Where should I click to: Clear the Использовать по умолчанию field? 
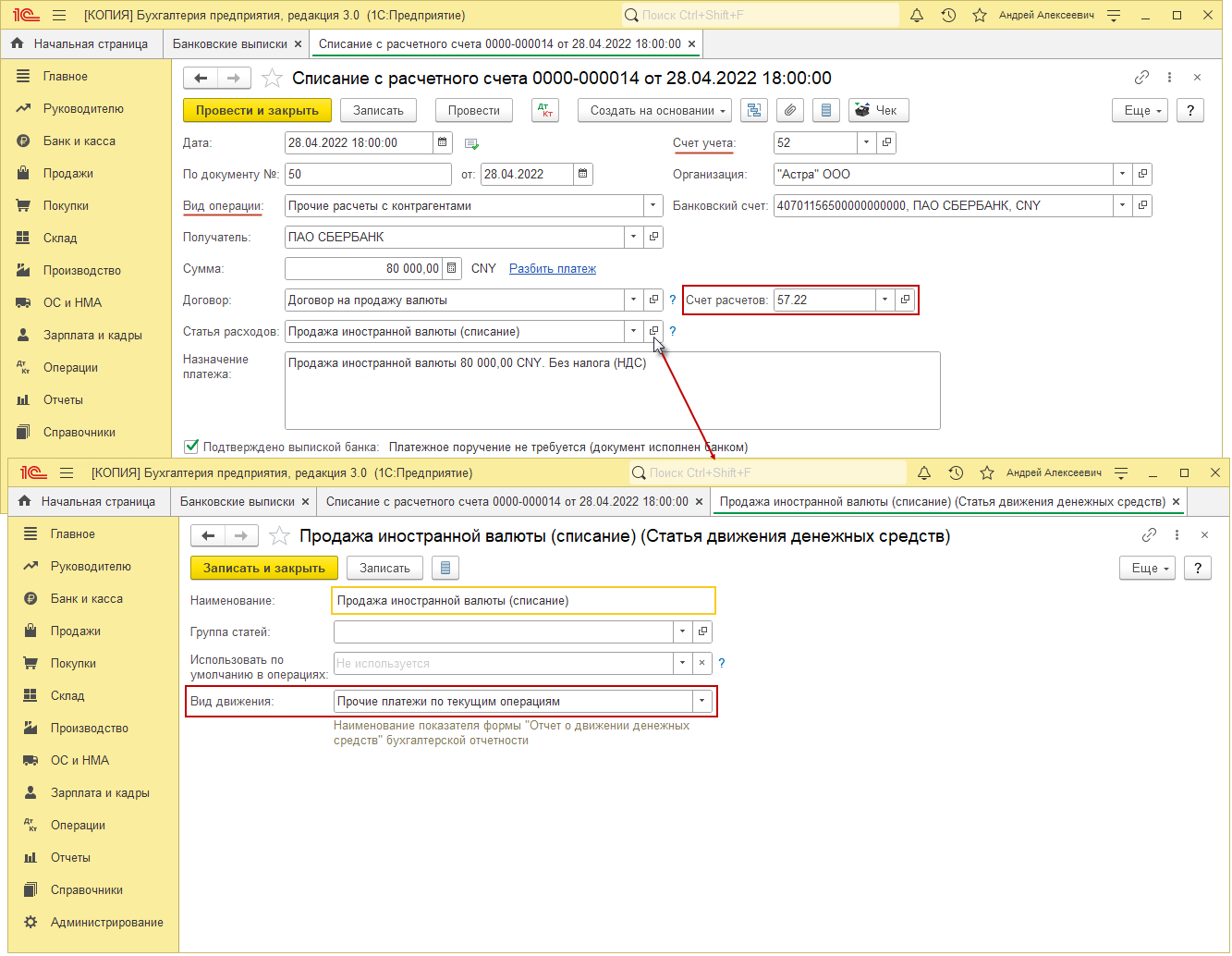[702, 663]
